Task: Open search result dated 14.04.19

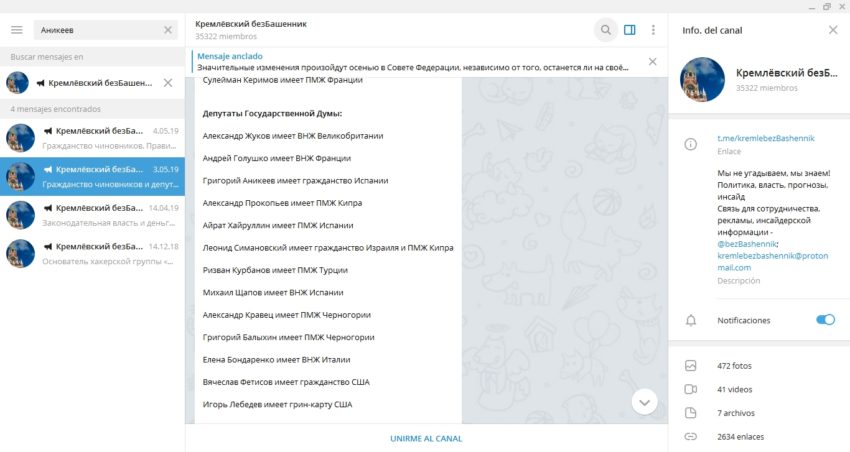Action: tap(92, 215)
